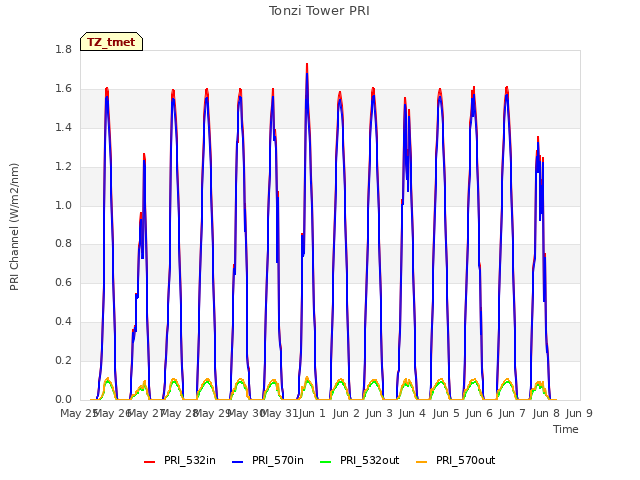Click the 1.0 y-axis tick label
The height and width of the screenshot is (480, 640).
[63, 205]
